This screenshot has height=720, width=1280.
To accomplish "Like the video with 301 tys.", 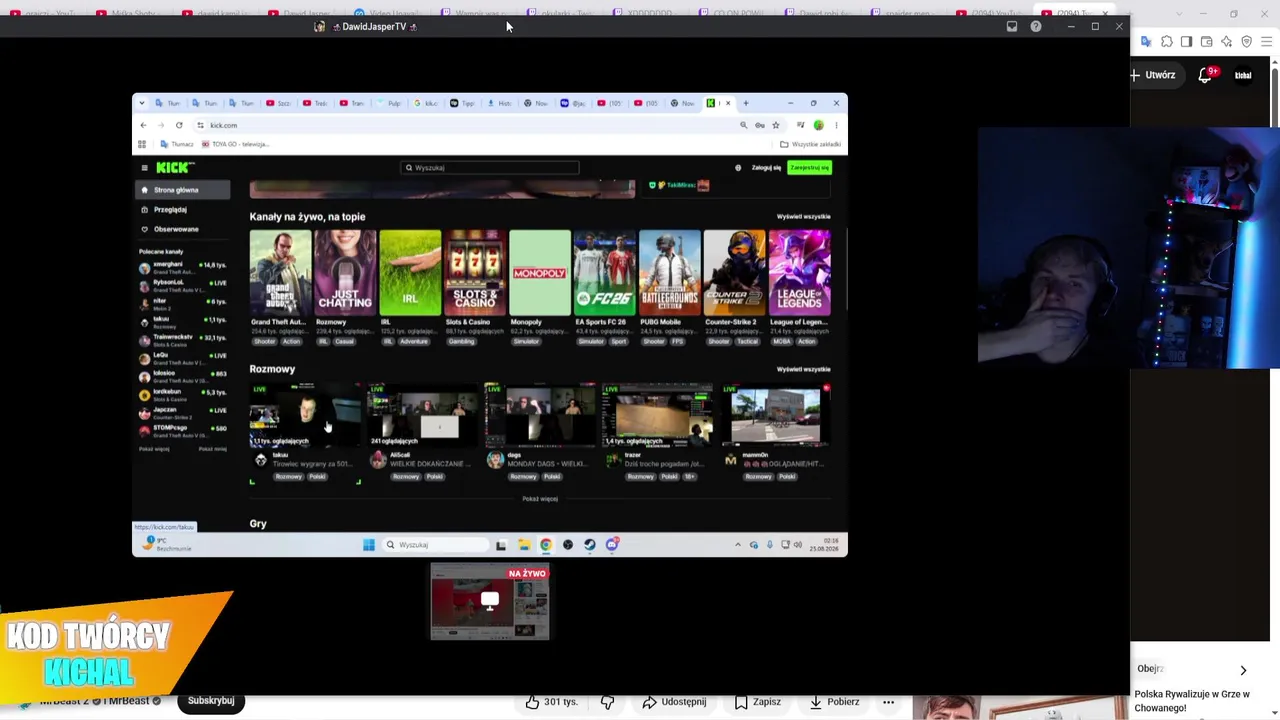I will click(552, 702).
